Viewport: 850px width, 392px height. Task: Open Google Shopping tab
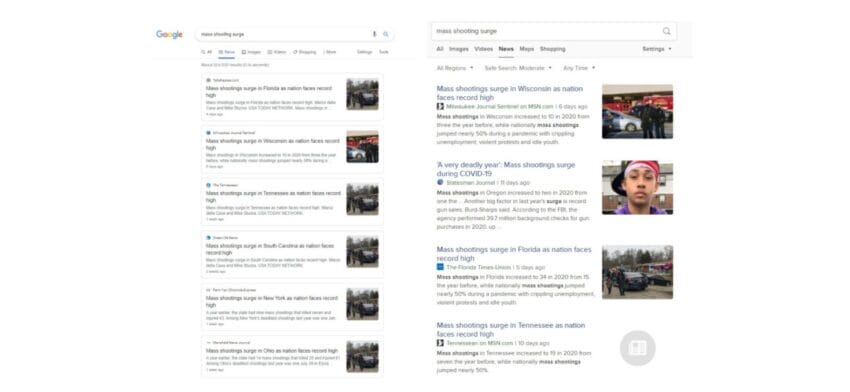point(305,52)
